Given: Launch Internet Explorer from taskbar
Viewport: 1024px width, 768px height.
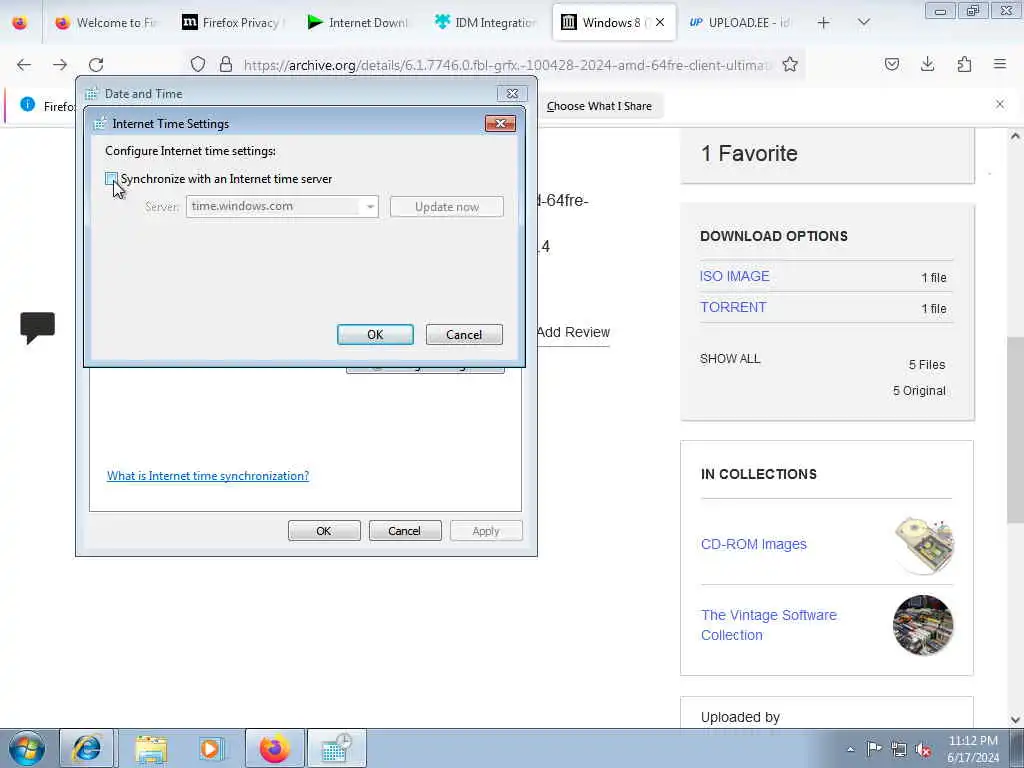Looking at the screenshot, I should pyautogui.click(x=87, y=748).
